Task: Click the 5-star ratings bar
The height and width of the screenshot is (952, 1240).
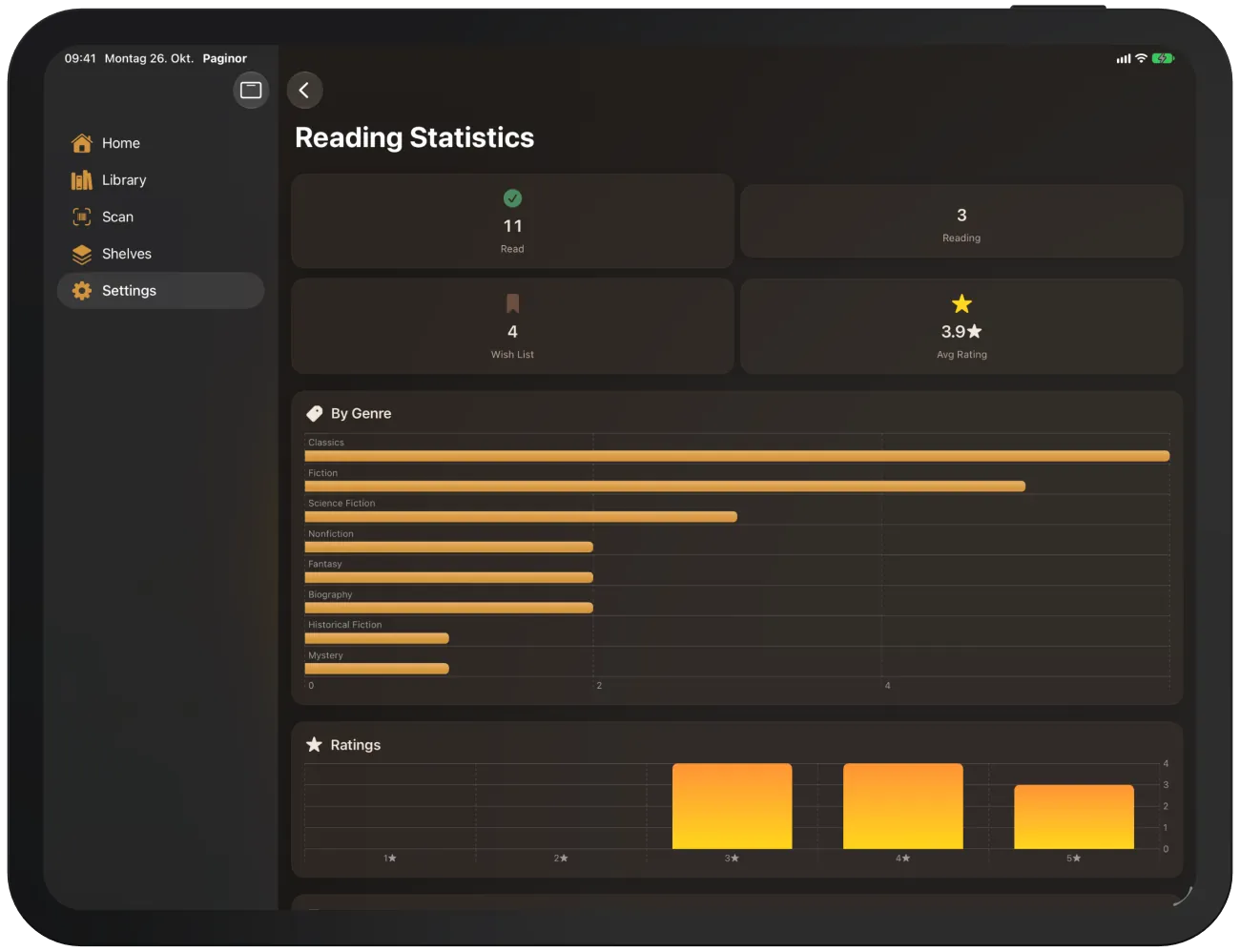Action: point(1074,817)
